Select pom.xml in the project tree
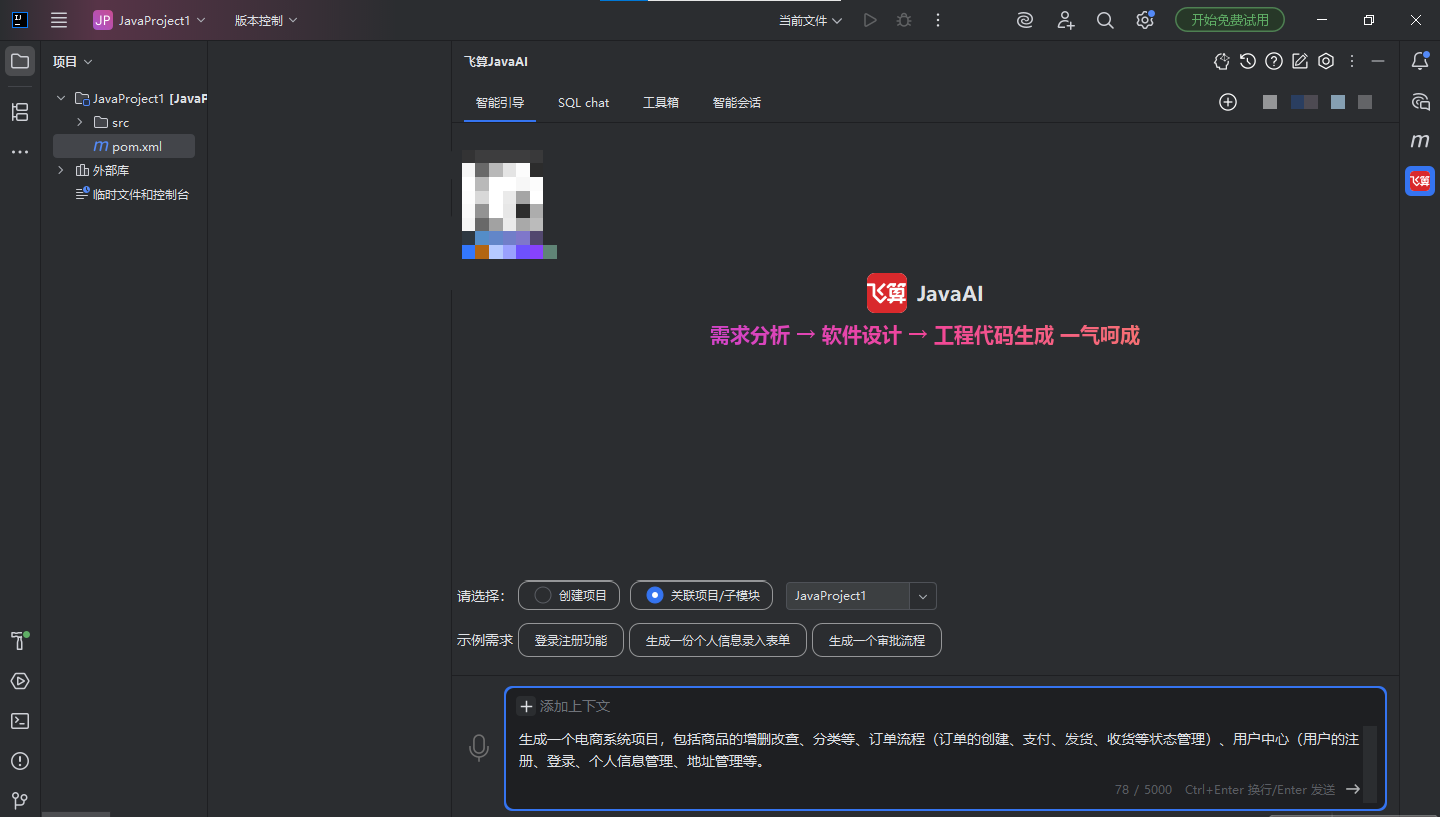1440x817 pixels. (x=124, y=146)
